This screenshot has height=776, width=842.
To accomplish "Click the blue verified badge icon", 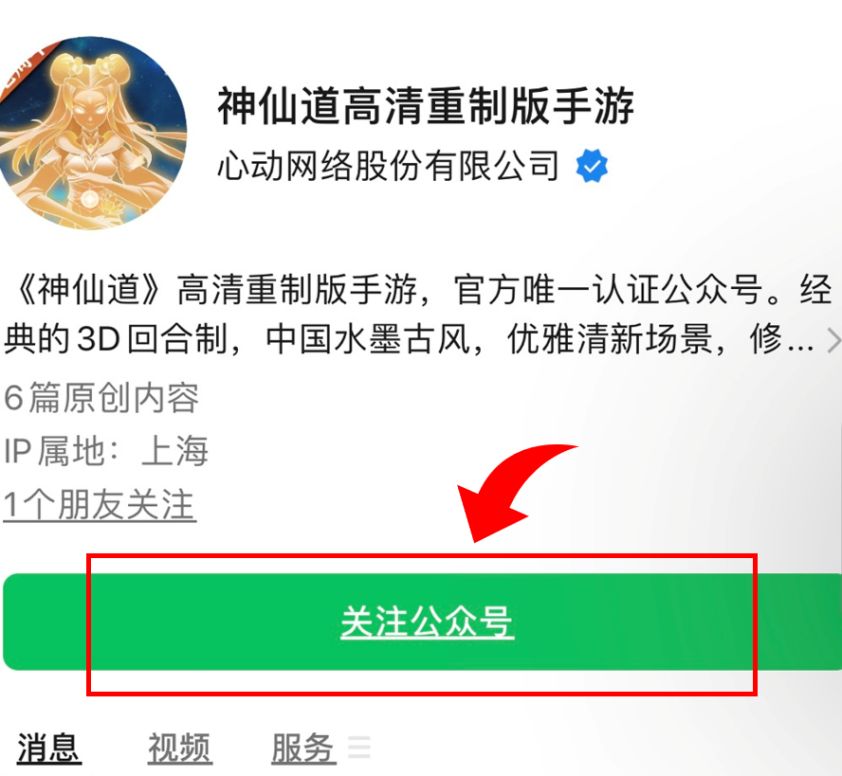I will point(591,166).
